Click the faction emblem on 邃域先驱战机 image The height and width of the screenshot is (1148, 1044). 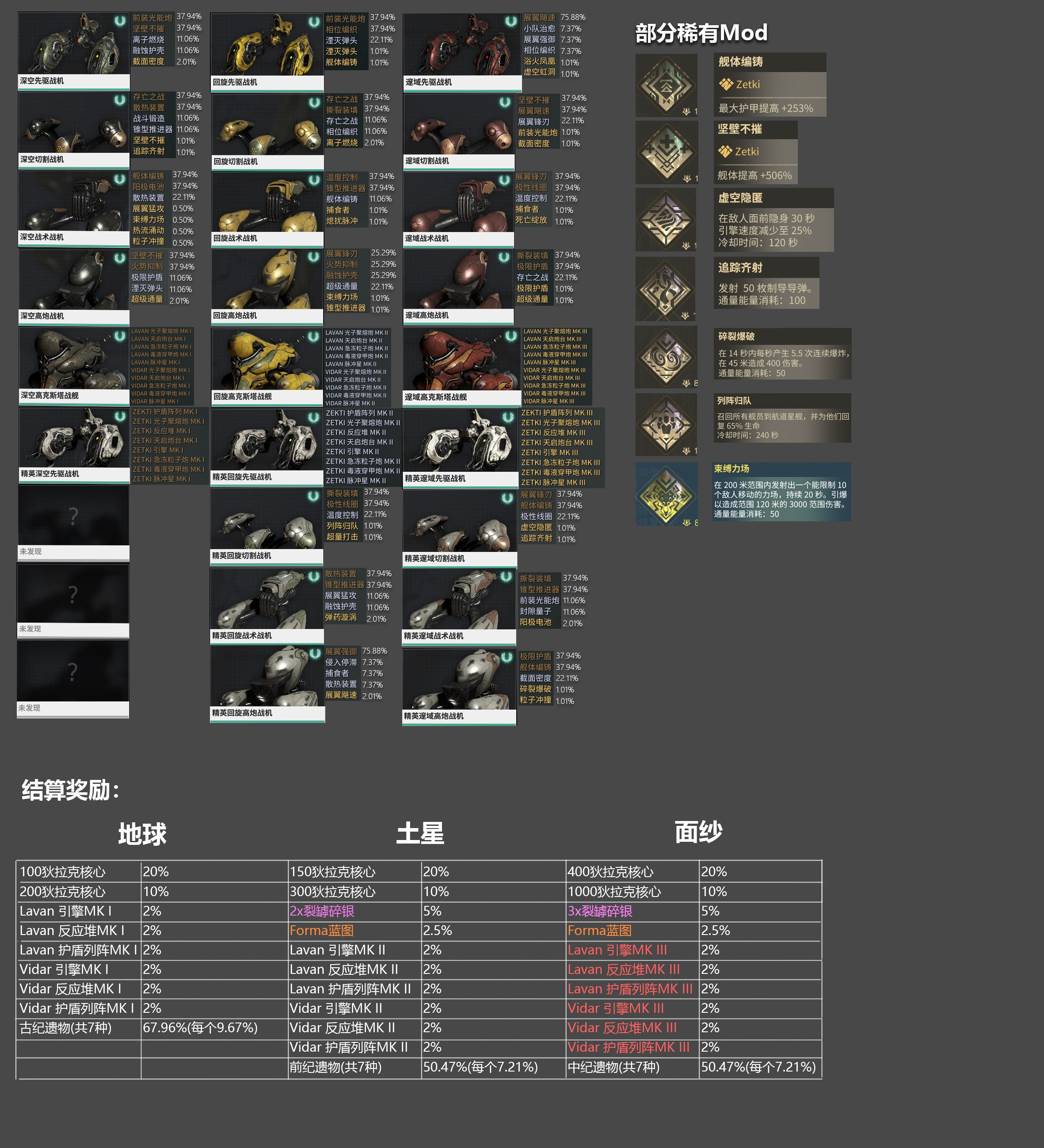pos(511,22)
